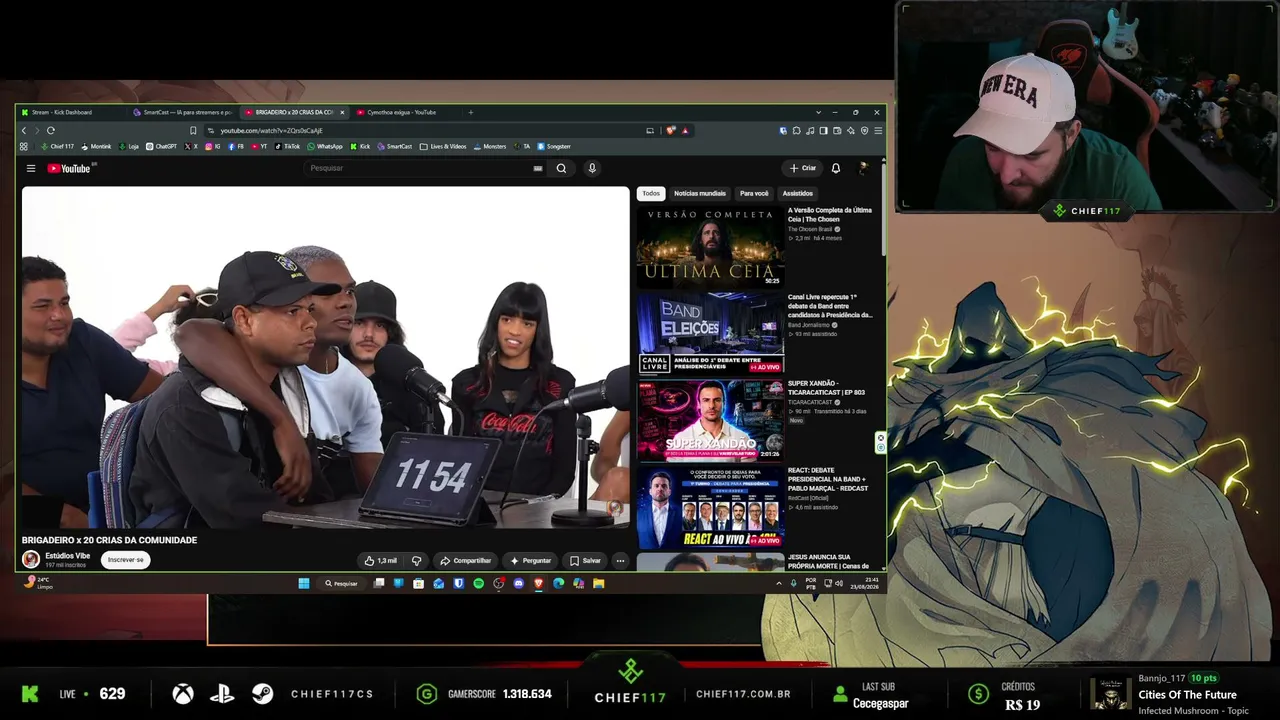Open the YouTube notifications bell
The image size is (1280, 720).
tap(836, 168)
